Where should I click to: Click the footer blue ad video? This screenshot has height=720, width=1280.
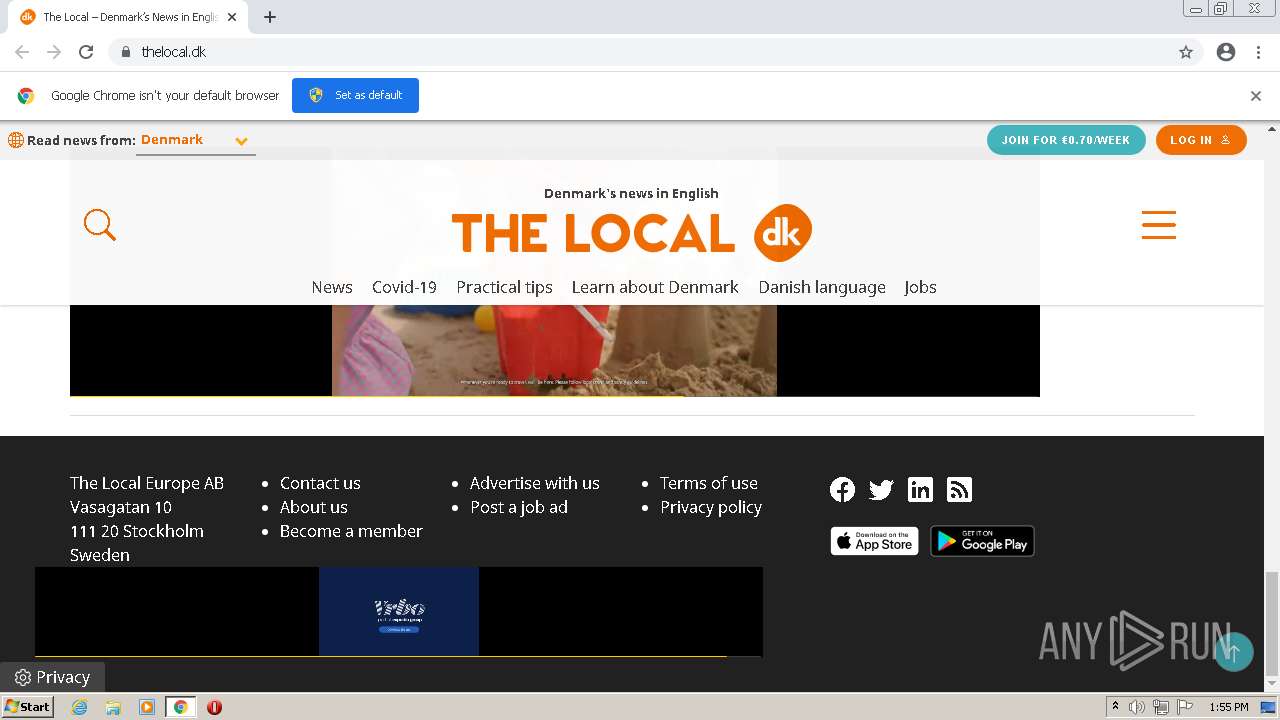click(399, 611)
